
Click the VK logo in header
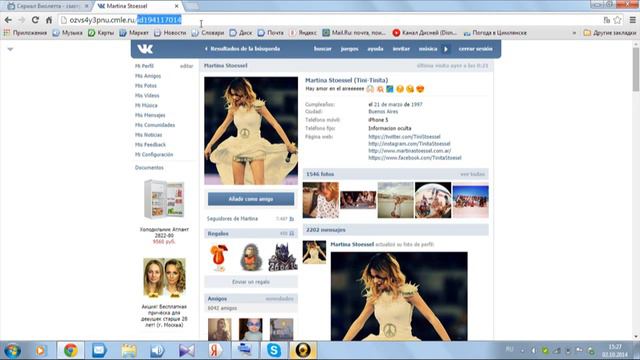[x=145, y=49]
